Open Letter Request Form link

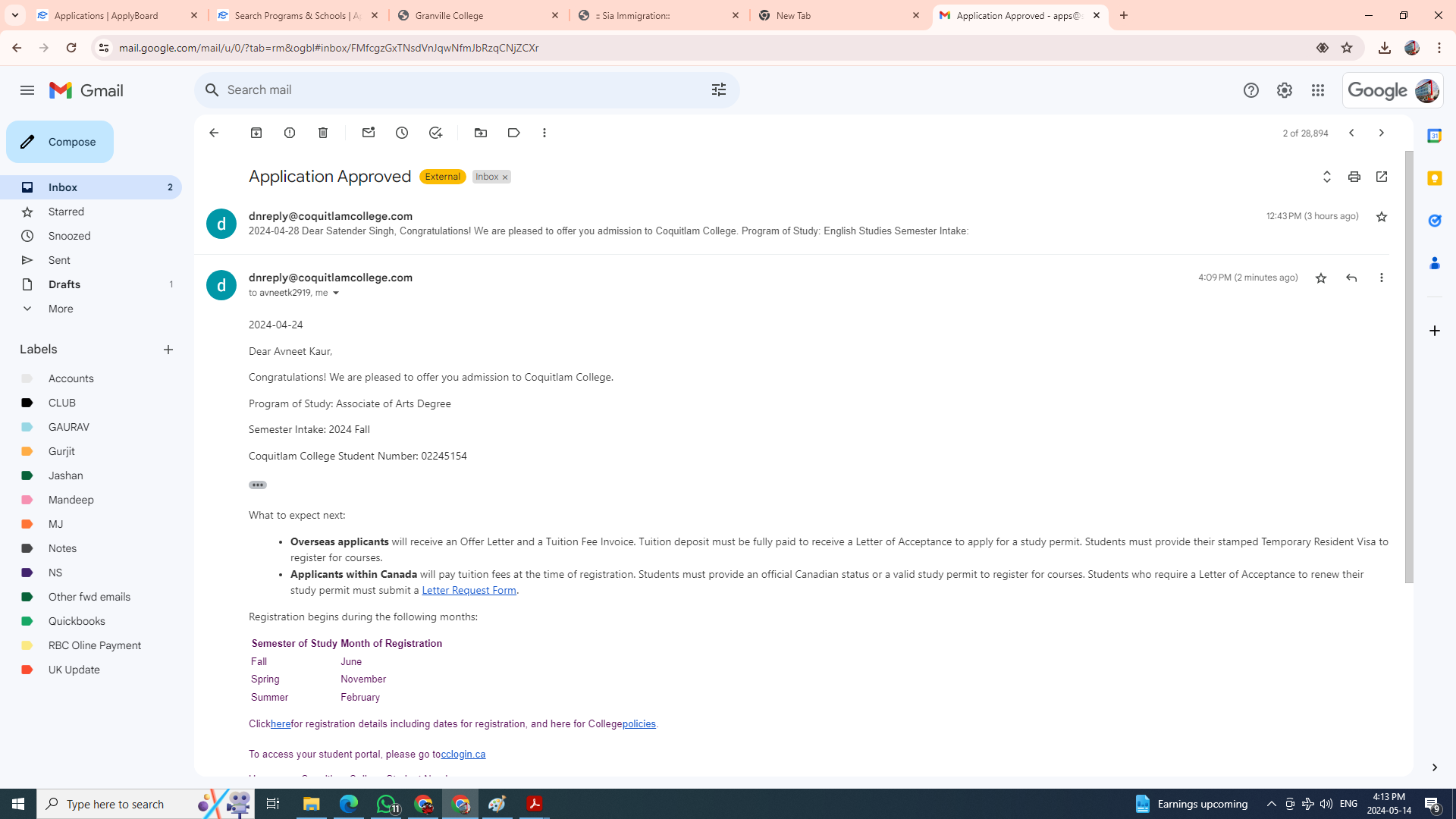469,591
